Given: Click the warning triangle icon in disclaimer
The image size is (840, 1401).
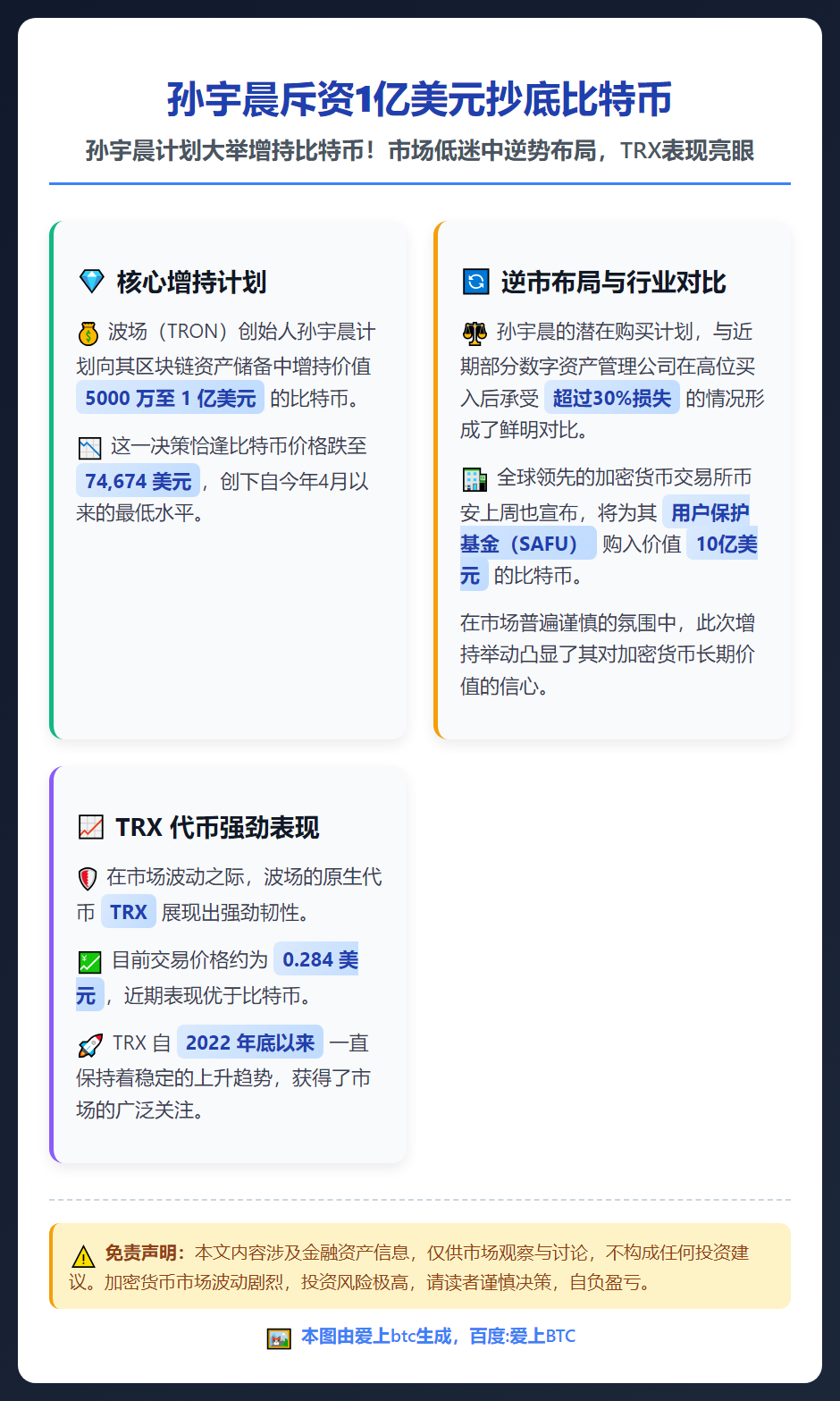Looking at the screenshot, I should 83,1256.
